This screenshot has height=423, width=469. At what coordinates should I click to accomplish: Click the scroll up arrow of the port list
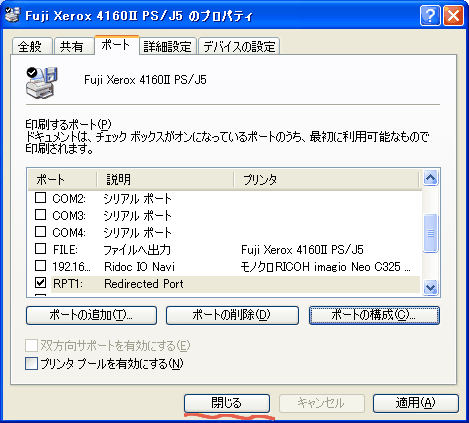tap(431, 178)
